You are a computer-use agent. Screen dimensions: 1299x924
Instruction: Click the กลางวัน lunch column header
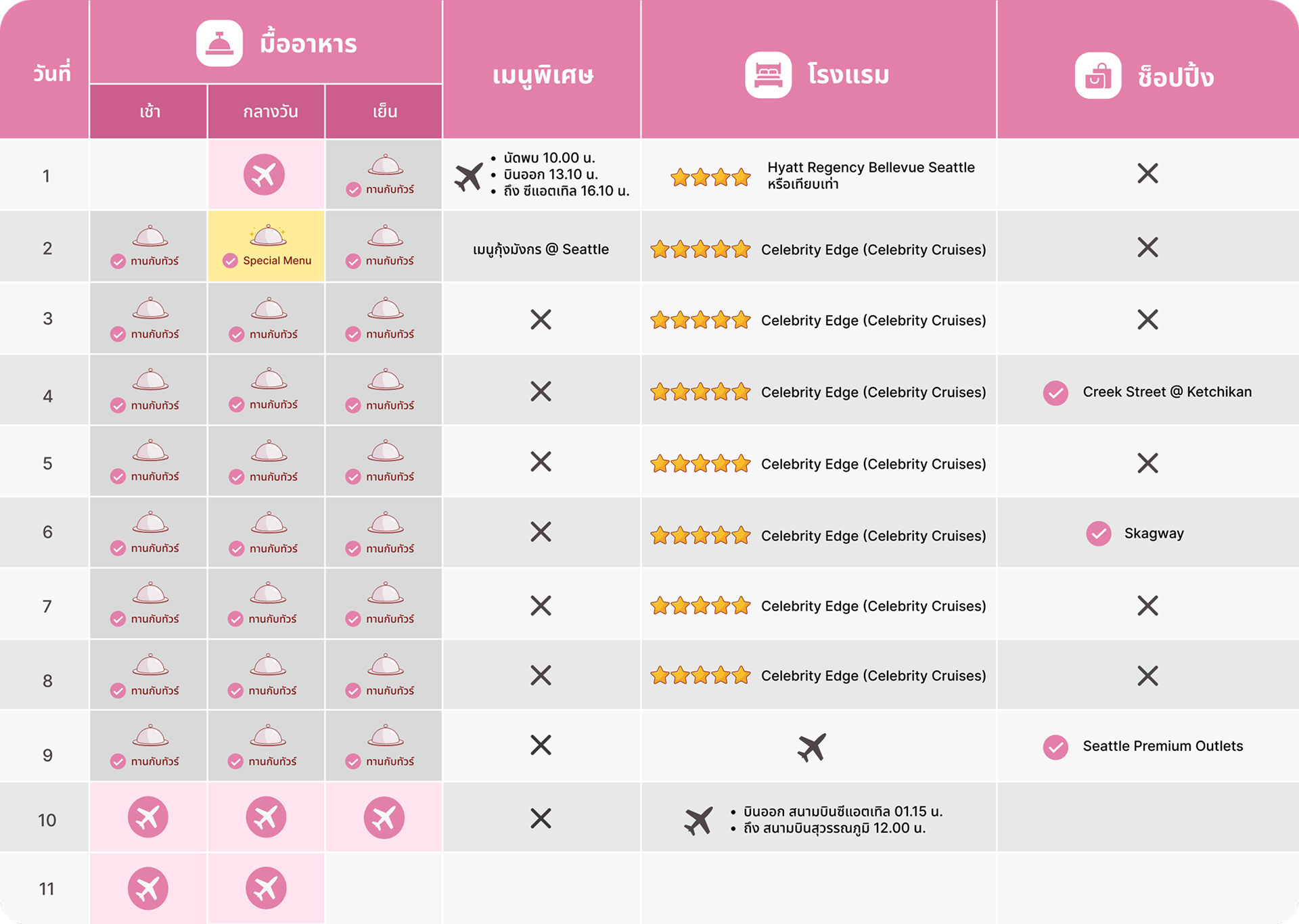[x=270, y=112]
